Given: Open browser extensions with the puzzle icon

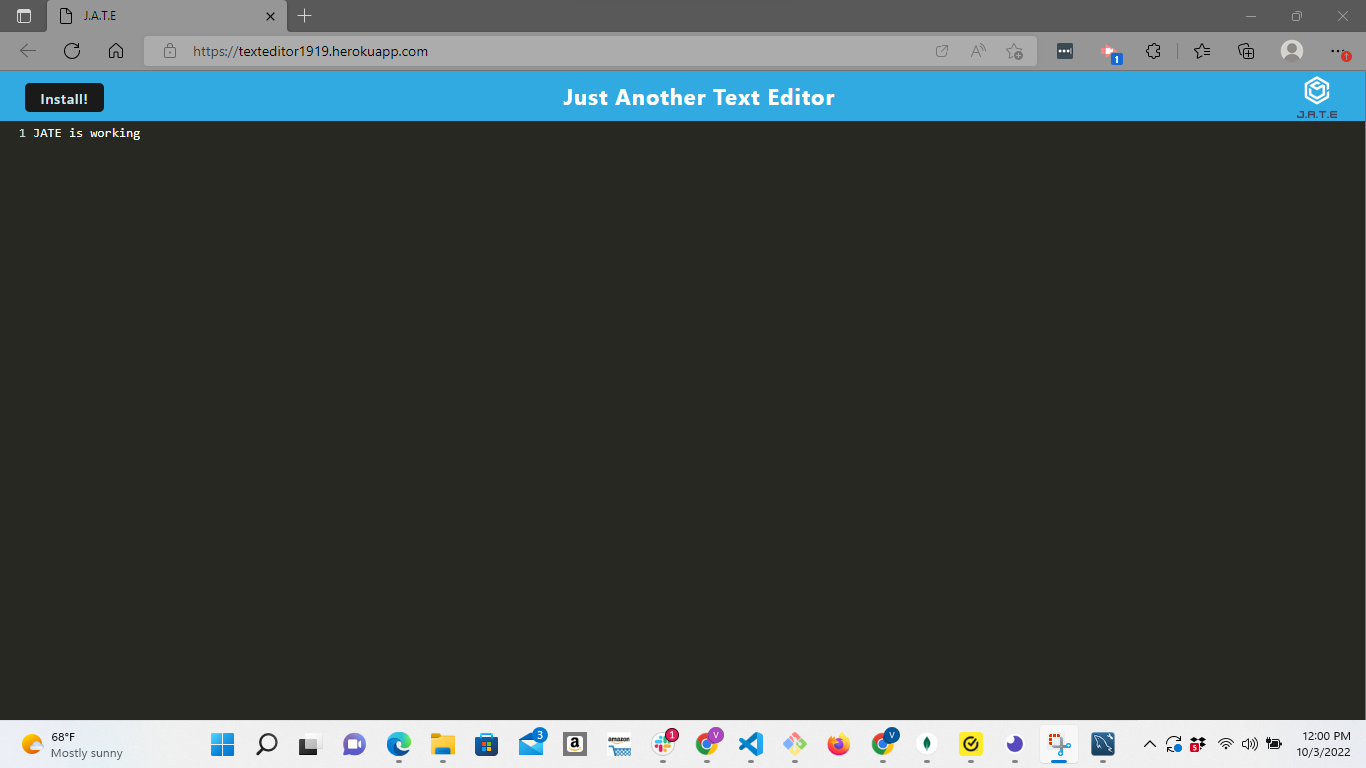Looking at the screenshot, I should pos(1153,51).
